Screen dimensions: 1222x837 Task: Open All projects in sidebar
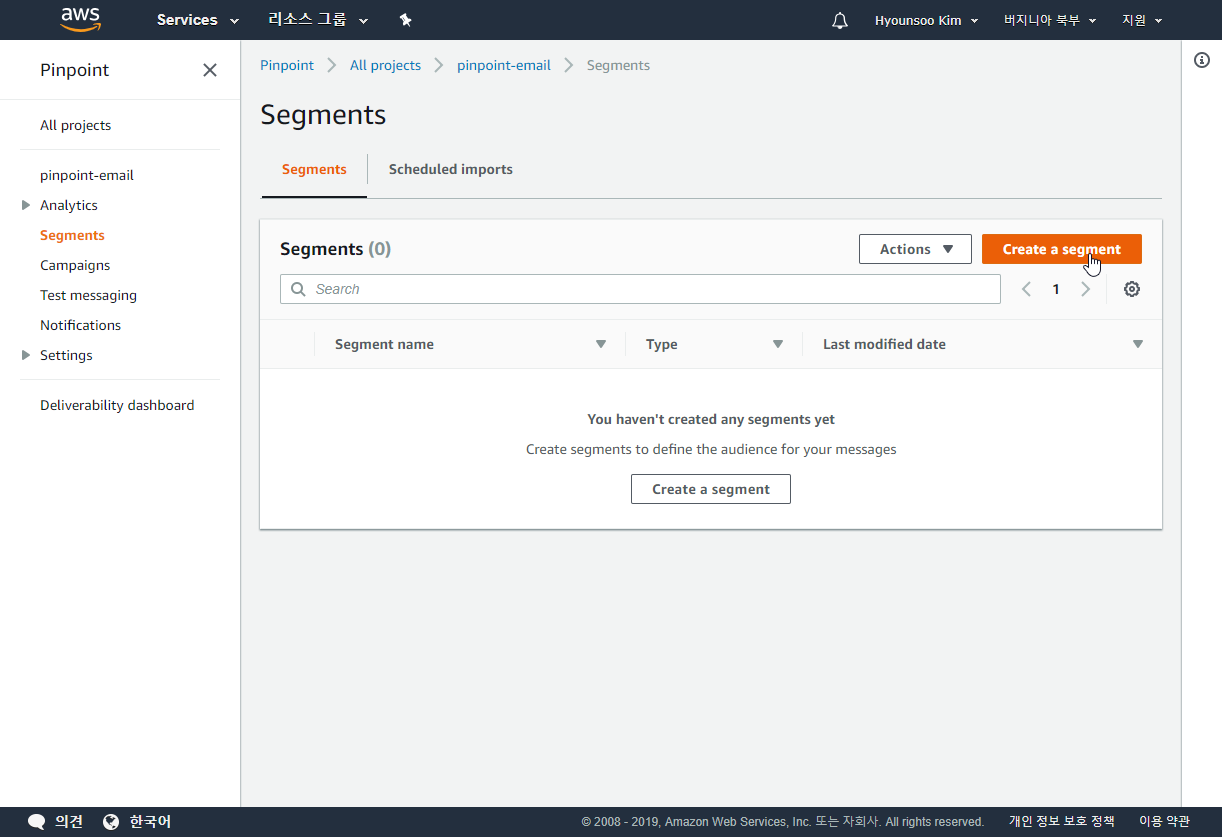76,125
